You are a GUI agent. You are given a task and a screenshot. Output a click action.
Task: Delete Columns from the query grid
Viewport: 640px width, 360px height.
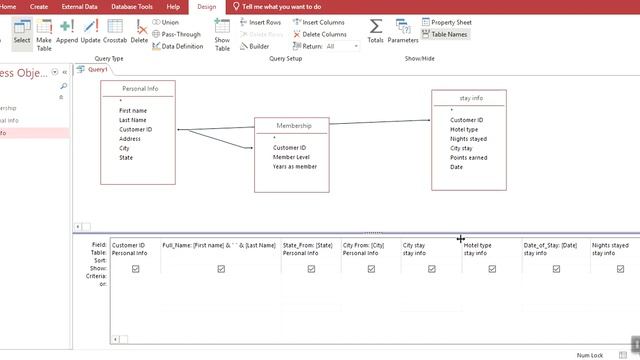pyautogui.click(x=320, y=34)
